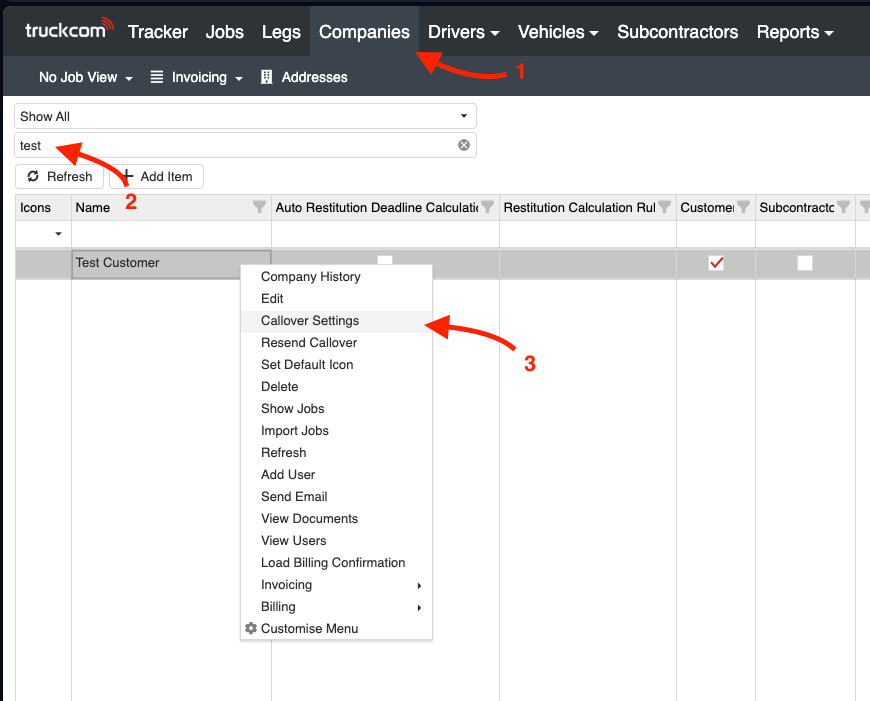Open the Companies tab
Viewport: 870px width, 701px height.
[x=364, y=32]
